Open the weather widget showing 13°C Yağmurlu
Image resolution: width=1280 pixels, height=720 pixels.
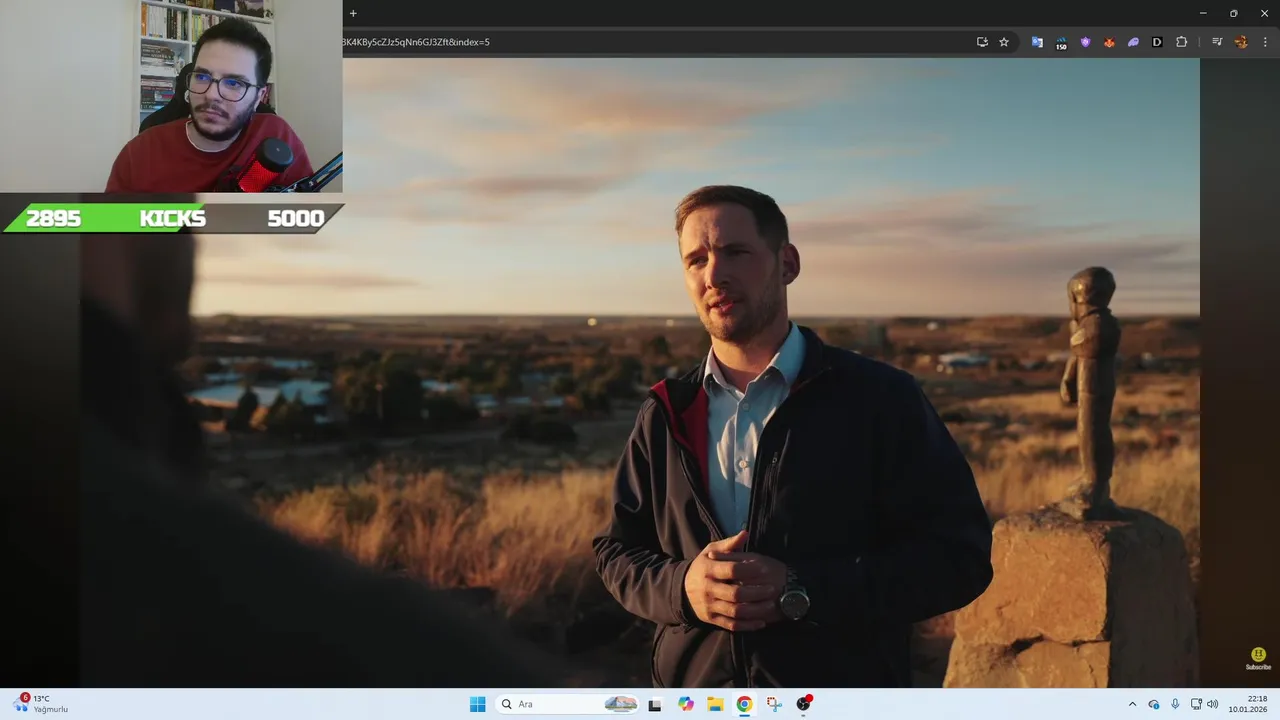40,704
